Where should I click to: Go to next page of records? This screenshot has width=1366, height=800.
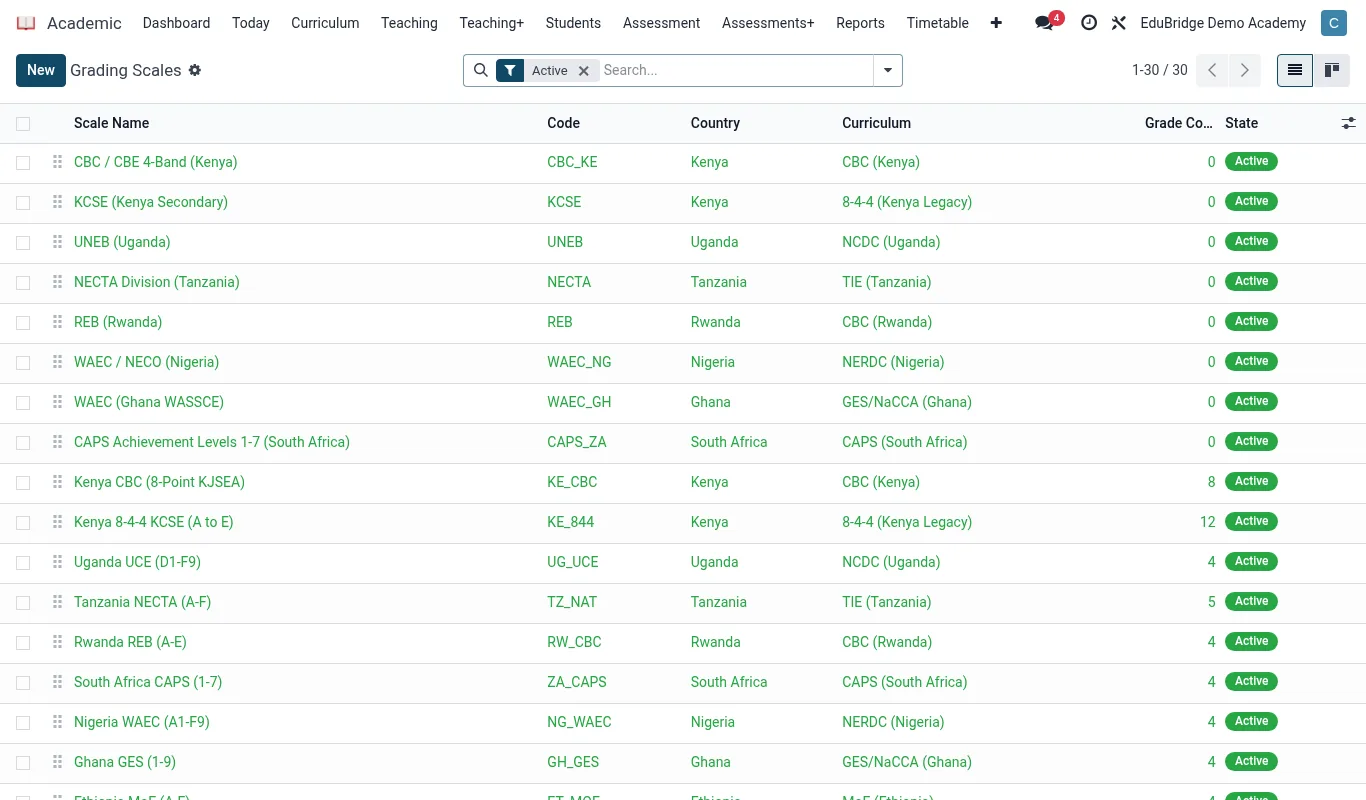point(1245,70)
